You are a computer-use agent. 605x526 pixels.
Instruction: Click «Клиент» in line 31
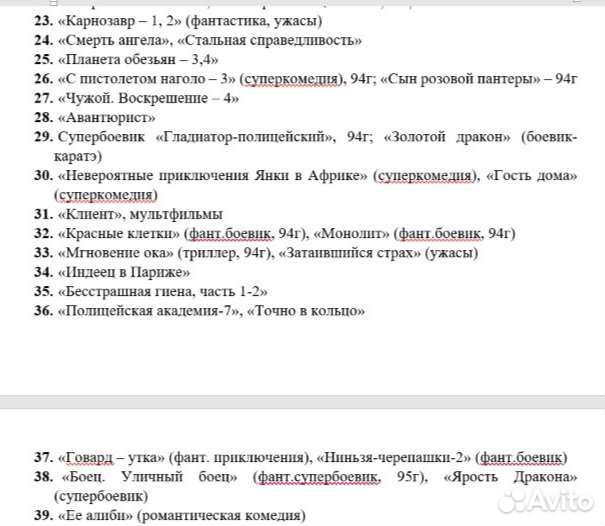[90, 214]
